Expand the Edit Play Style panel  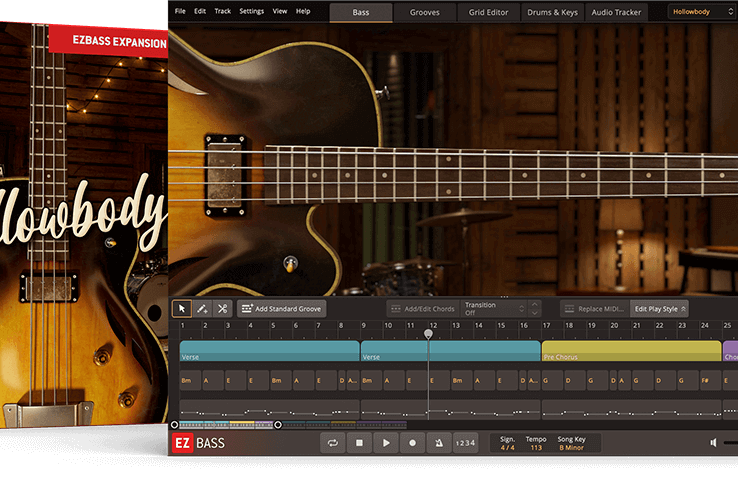pyautogui.click(x=659, y=309)
